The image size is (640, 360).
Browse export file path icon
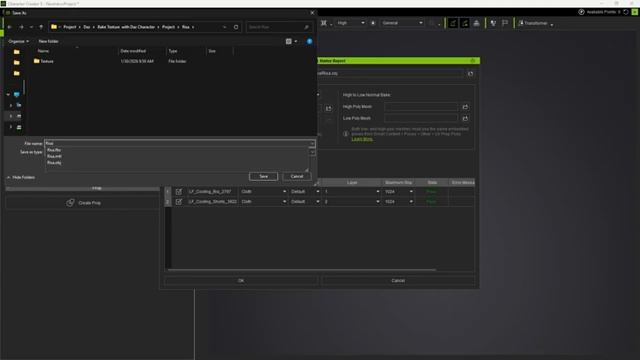pyautogui.click(x=470, y=74)
